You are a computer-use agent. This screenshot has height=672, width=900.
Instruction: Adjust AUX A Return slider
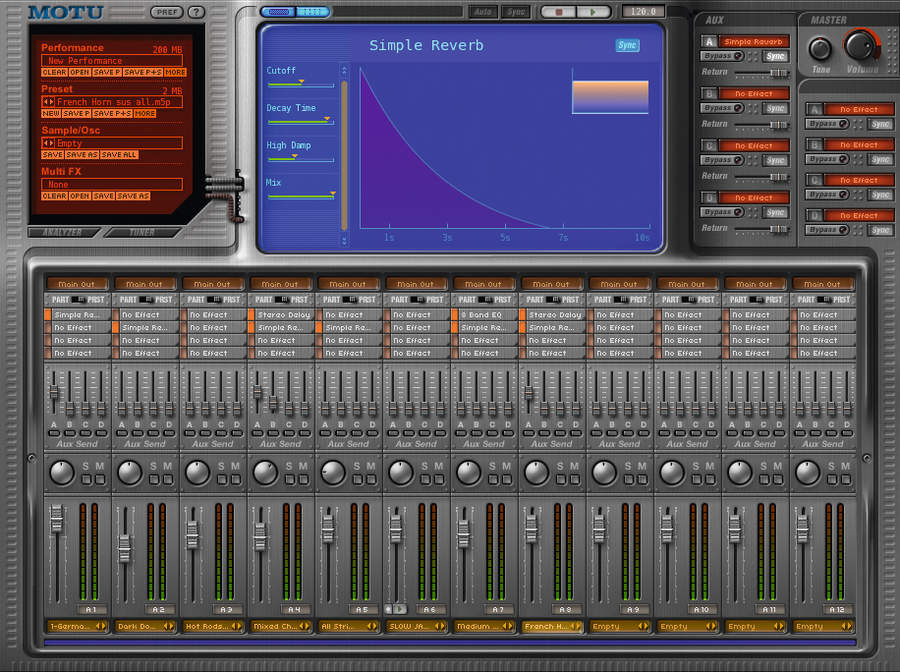pyautogui.click(x=761, y=73)
